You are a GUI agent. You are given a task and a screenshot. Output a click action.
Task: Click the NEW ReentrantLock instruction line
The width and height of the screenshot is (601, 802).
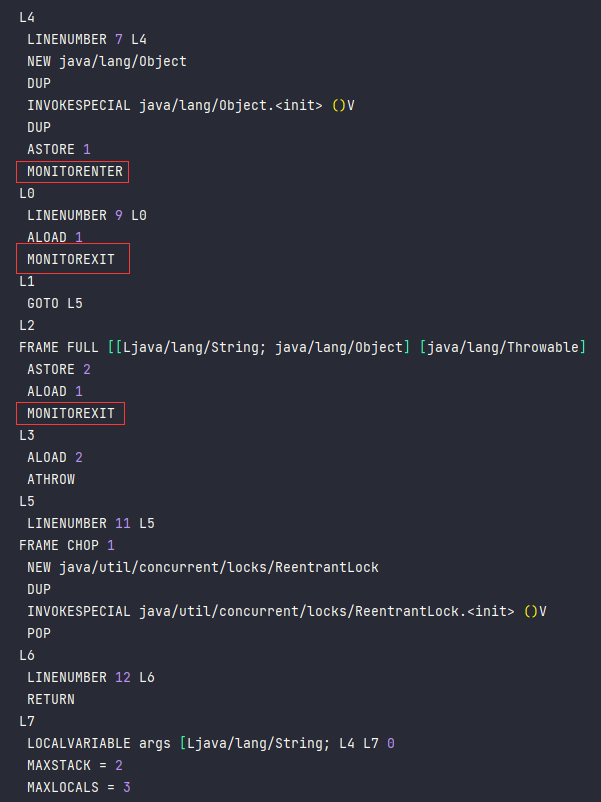pyautogui.click(x=203, y=567)
